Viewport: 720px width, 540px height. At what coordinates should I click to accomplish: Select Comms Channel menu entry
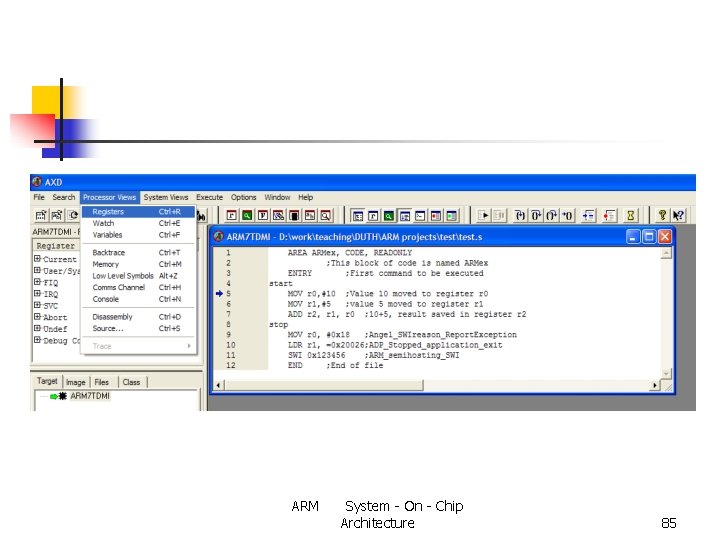(138, 287)
